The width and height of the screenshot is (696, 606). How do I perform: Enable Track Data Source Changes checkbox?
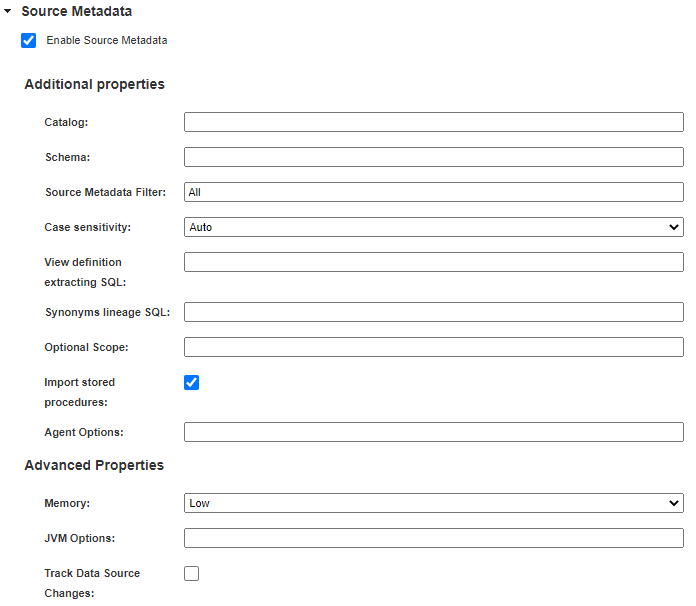191,573
